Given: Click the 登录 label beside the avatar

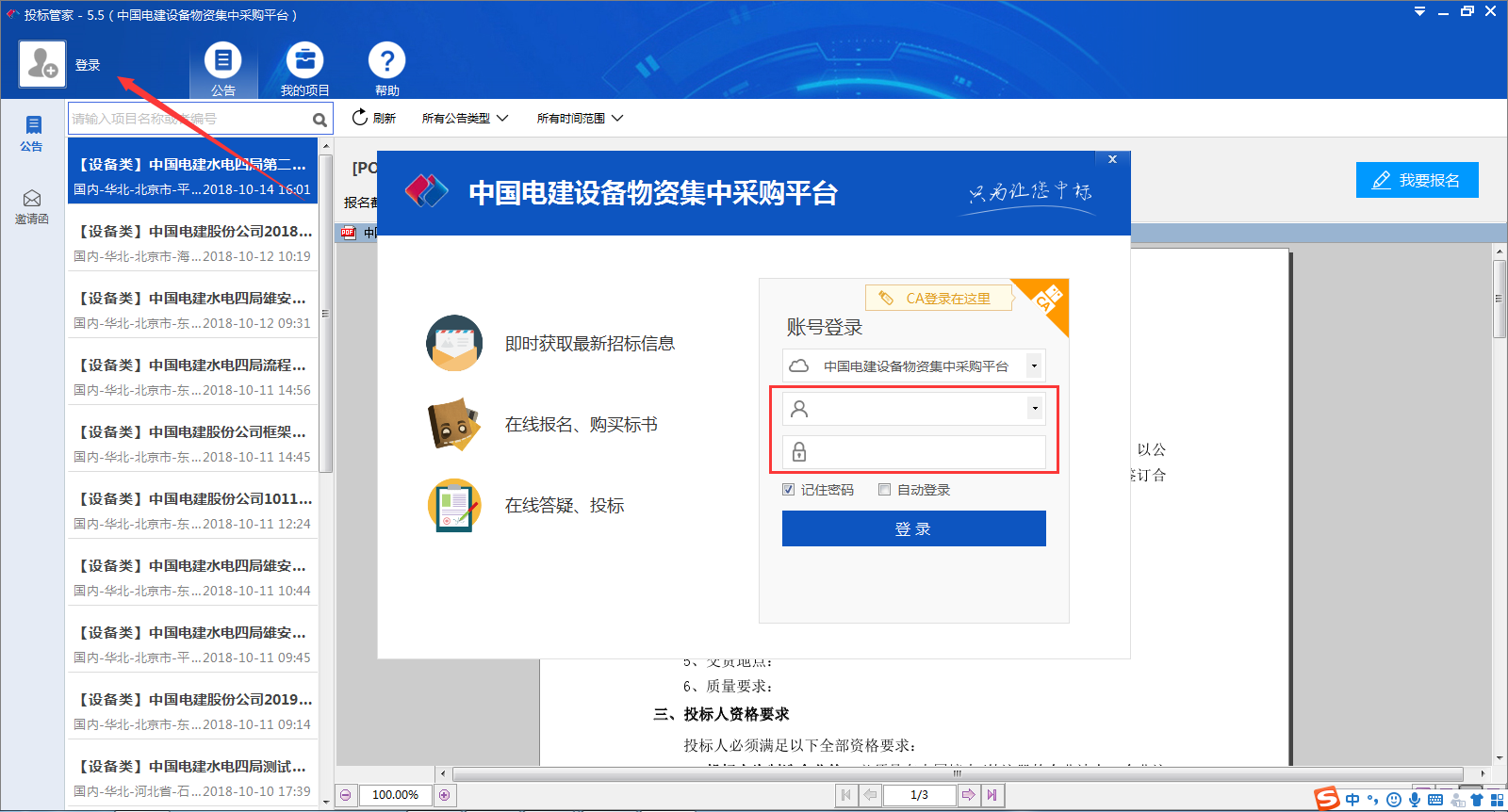Looking at the screenshot, I should click(x=88, y=65).
